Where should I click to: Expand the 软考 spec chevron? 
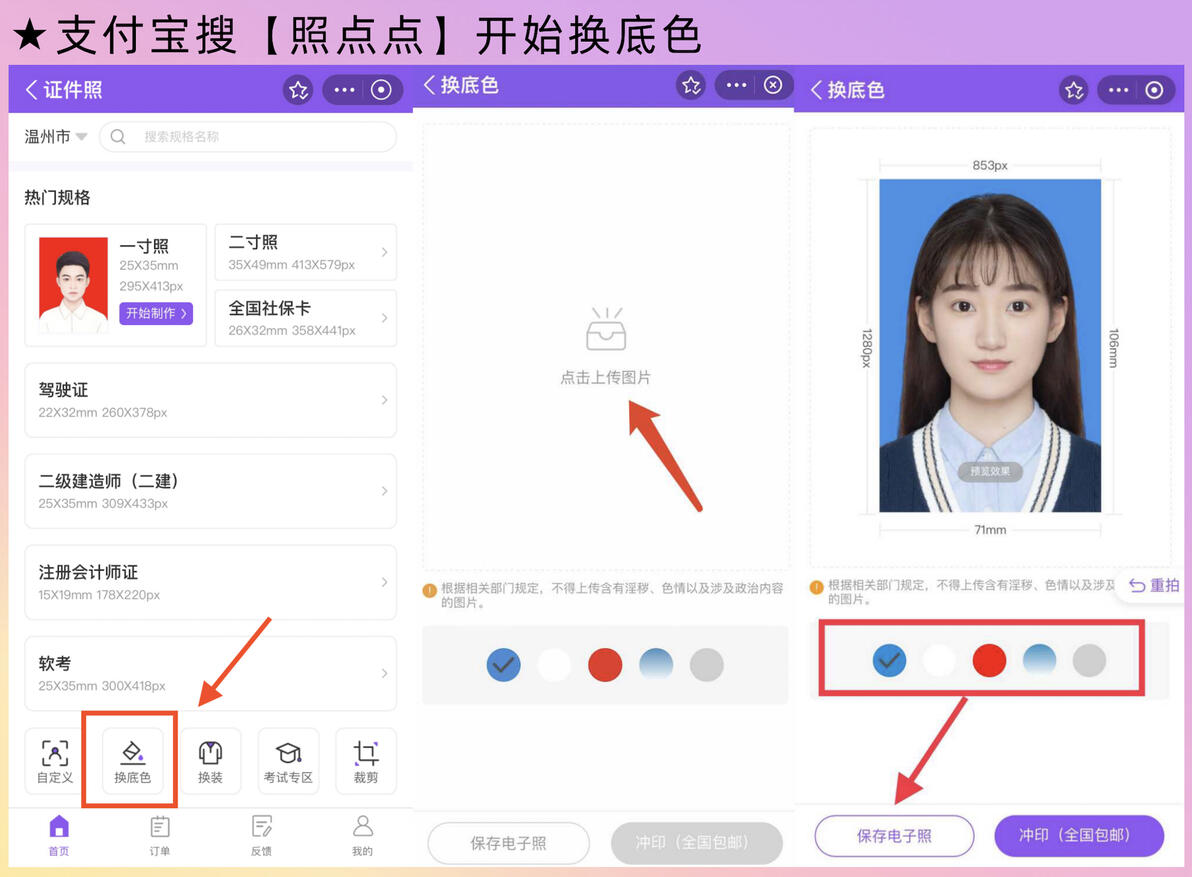coord(384,673)
